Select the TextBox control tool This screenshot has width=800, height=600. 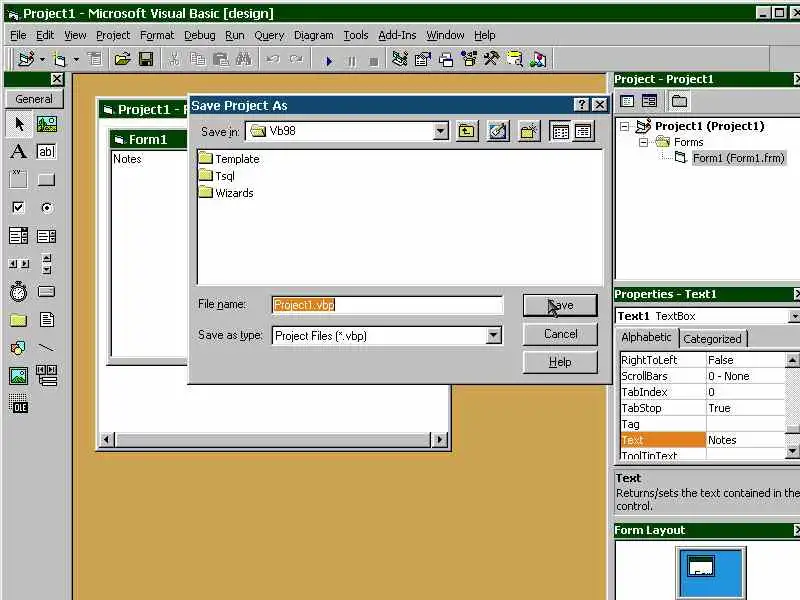[46, 152]
